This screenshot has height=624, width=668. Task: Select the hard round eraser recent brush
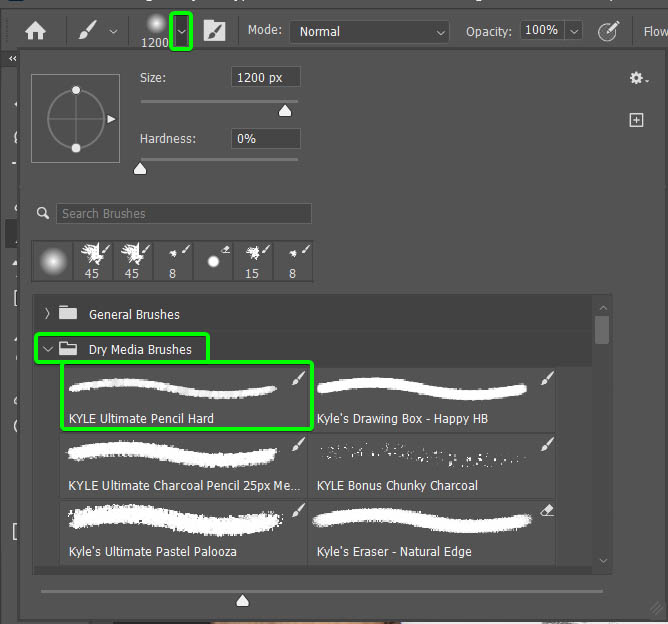click(213, 261)
